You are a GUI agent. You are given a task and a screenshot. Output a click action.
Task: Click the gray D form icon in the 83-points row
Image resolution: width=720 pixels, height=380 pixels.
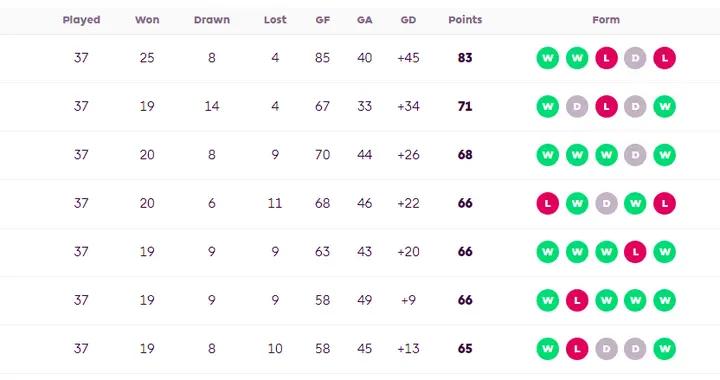635,58
